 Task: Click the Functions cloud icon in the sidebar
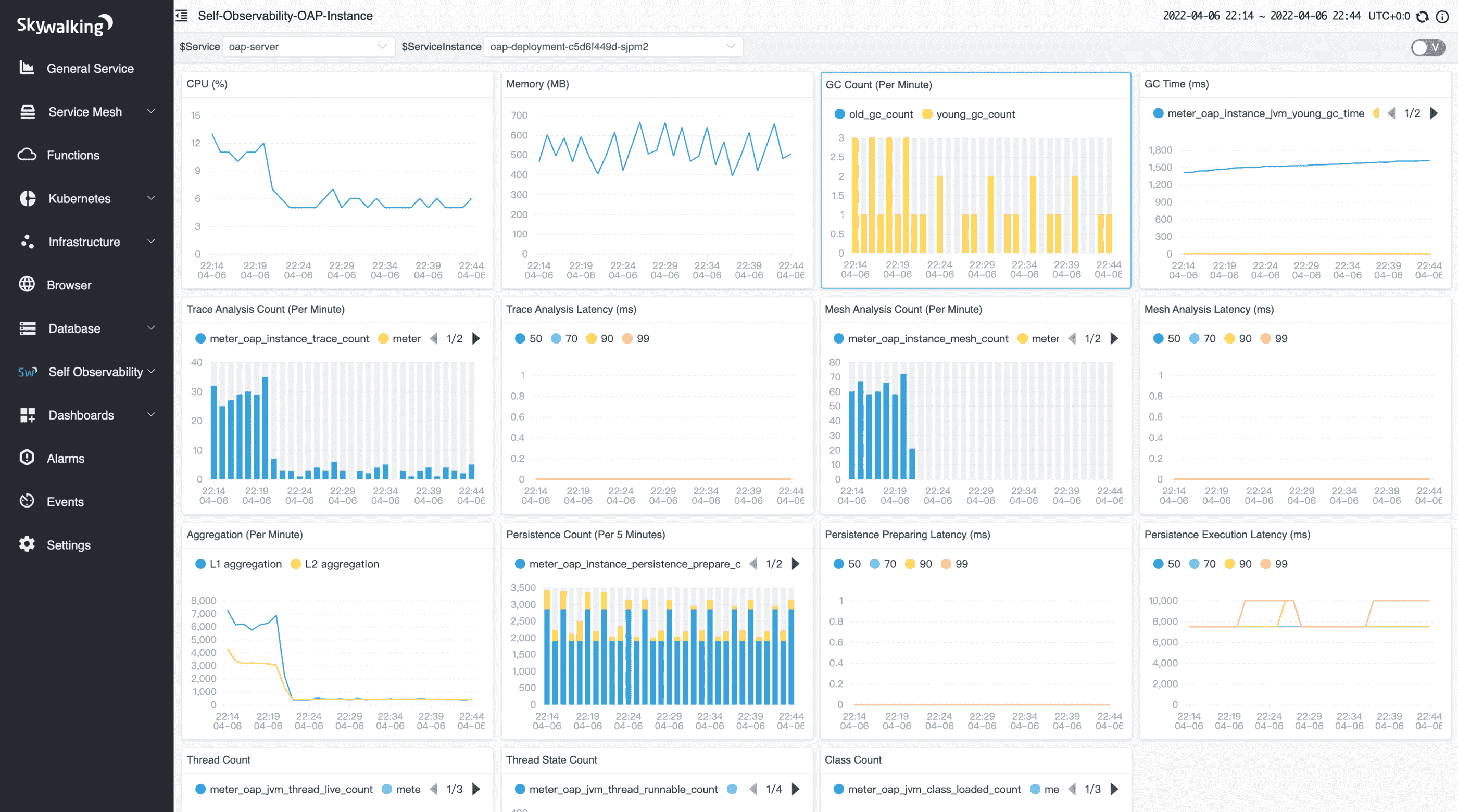click(x=27, y=155)
